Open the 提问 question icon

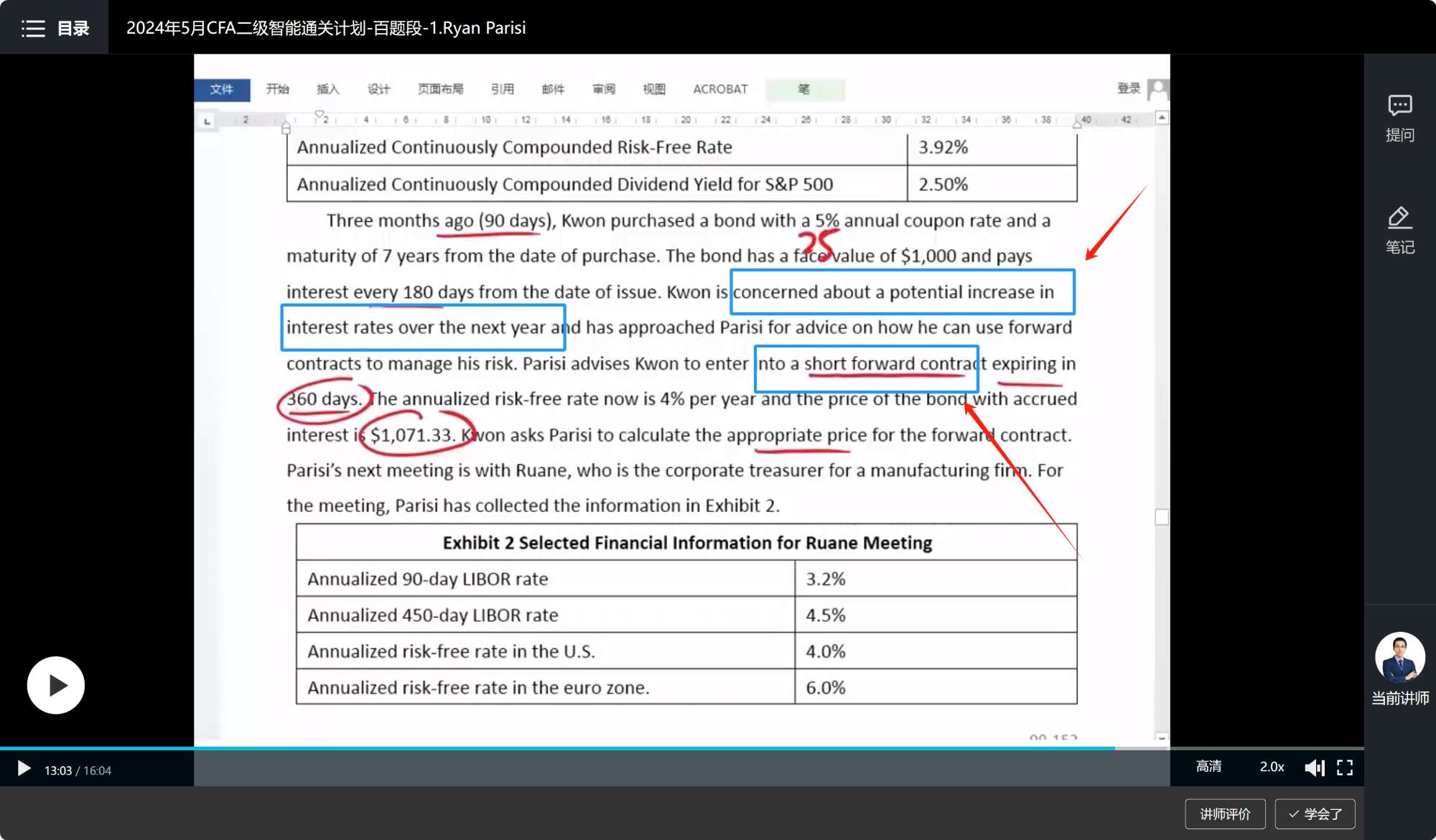(1399, 106)
